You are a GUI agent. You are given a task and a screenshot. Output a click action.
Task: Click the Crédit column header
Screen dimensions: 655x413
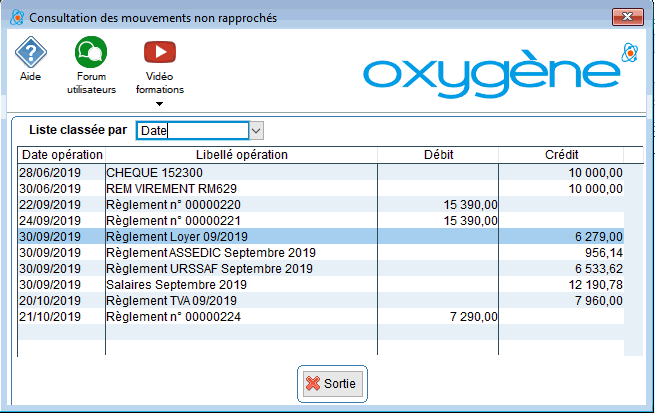pos(562,155)
